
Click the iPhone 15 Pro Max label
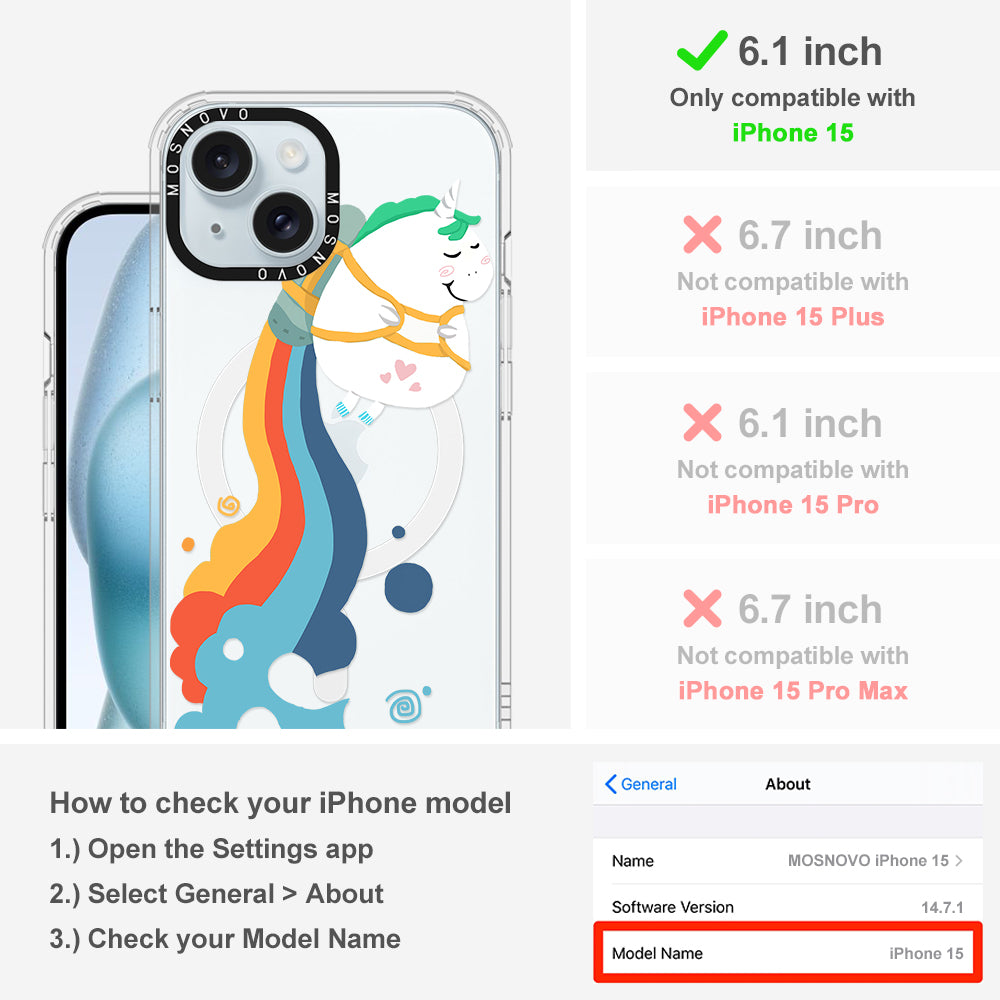tap(793, 691)
